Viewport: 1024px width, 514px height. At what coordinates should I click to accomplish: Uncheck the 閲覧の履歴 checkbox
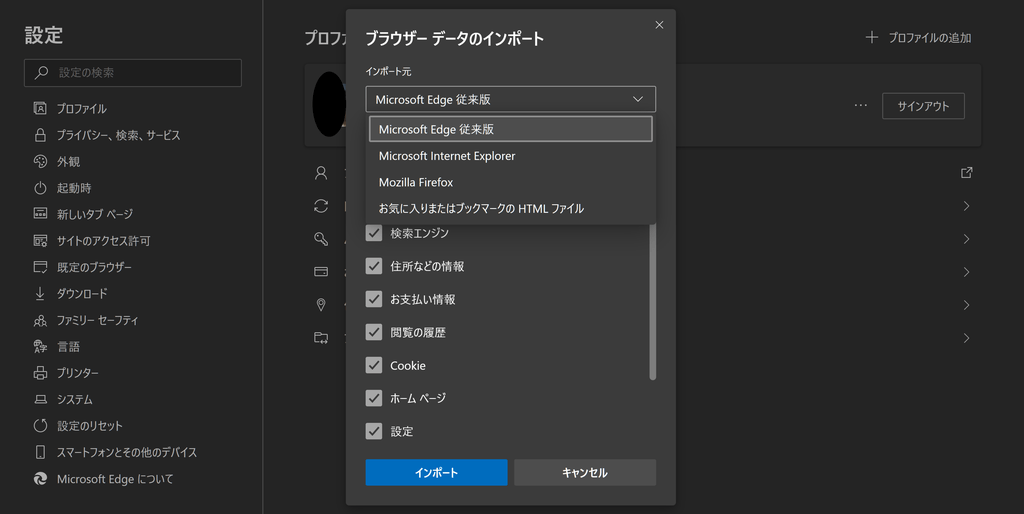374,332
